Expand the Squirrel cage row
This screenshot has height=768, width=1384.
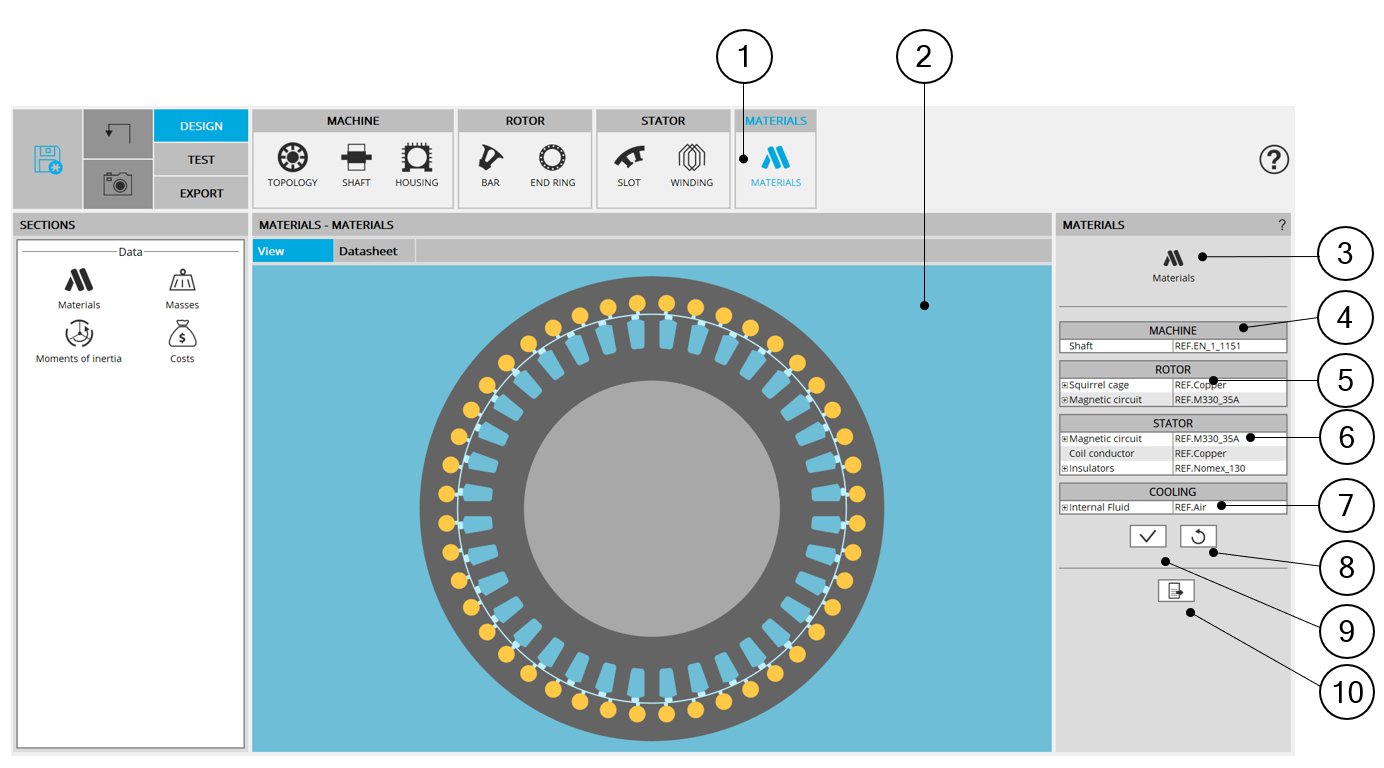point(1065,385)
